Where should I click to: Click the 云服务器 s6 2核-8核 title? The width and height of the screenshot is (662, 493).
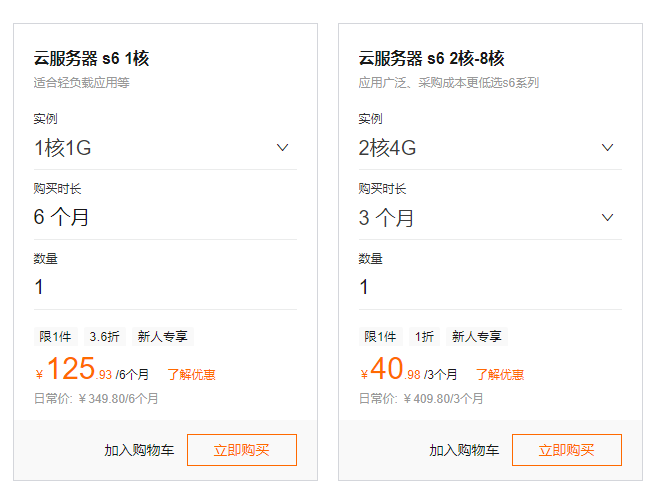432,58
